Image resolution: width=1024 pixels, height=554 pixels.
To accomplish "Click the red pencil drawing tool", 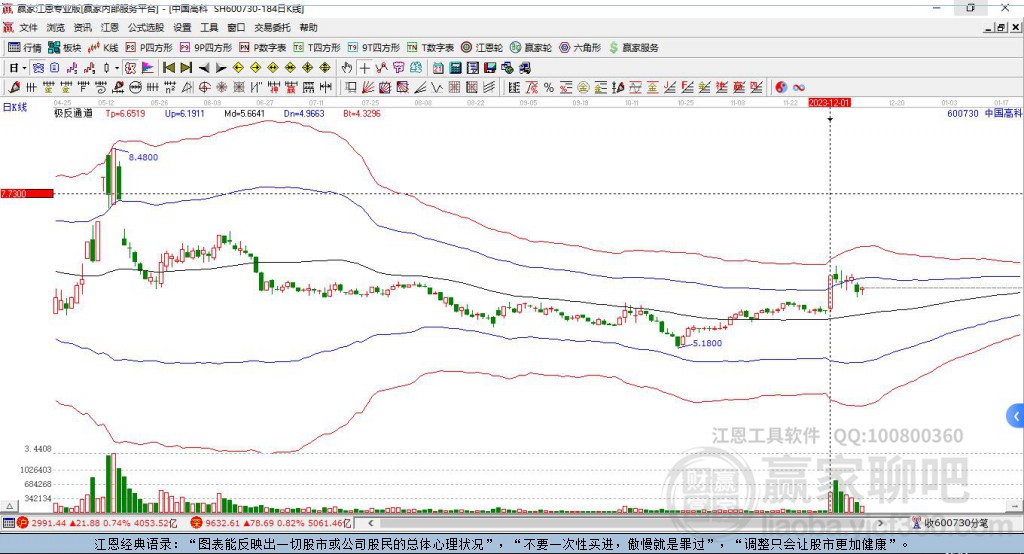I will tap(14, 88).
